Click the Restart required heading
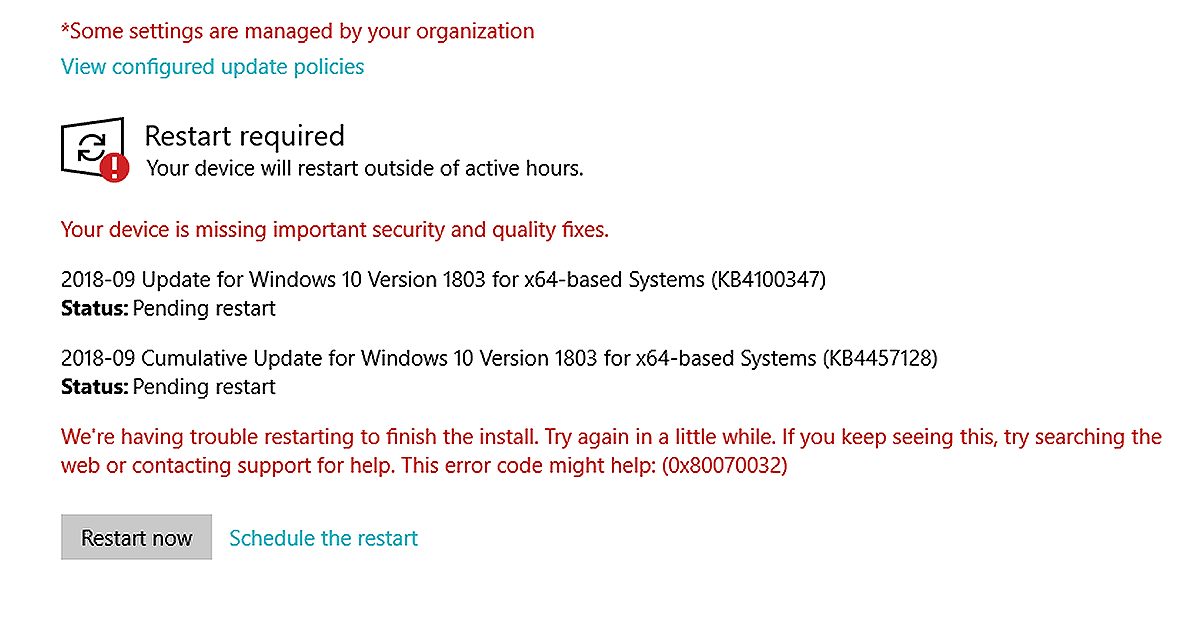 coord(244,136)
